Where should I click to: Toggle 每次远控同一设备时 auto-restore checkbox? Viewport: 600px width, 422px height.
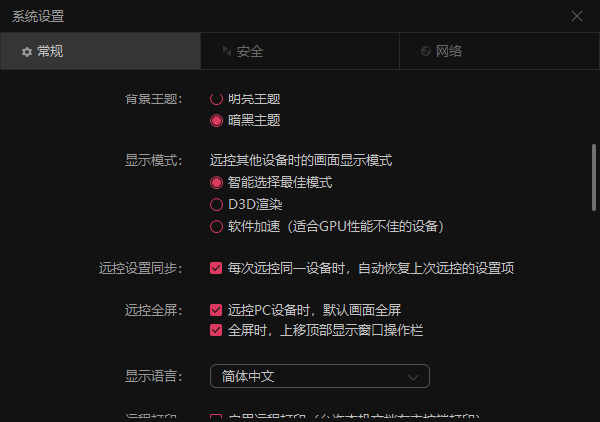216,268
